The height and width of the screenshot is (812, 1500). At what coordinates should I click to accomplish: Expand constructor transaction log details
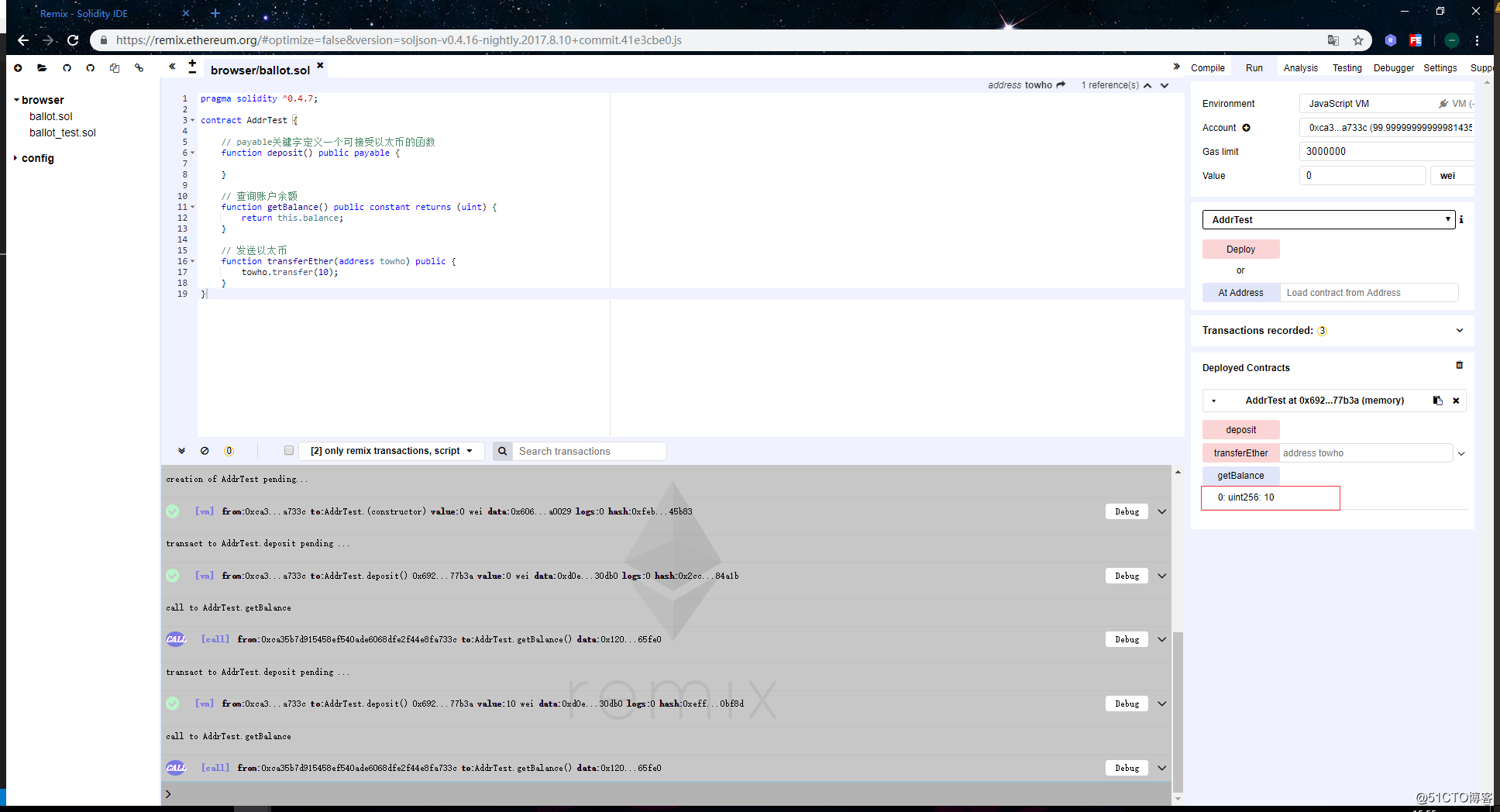1162,511
